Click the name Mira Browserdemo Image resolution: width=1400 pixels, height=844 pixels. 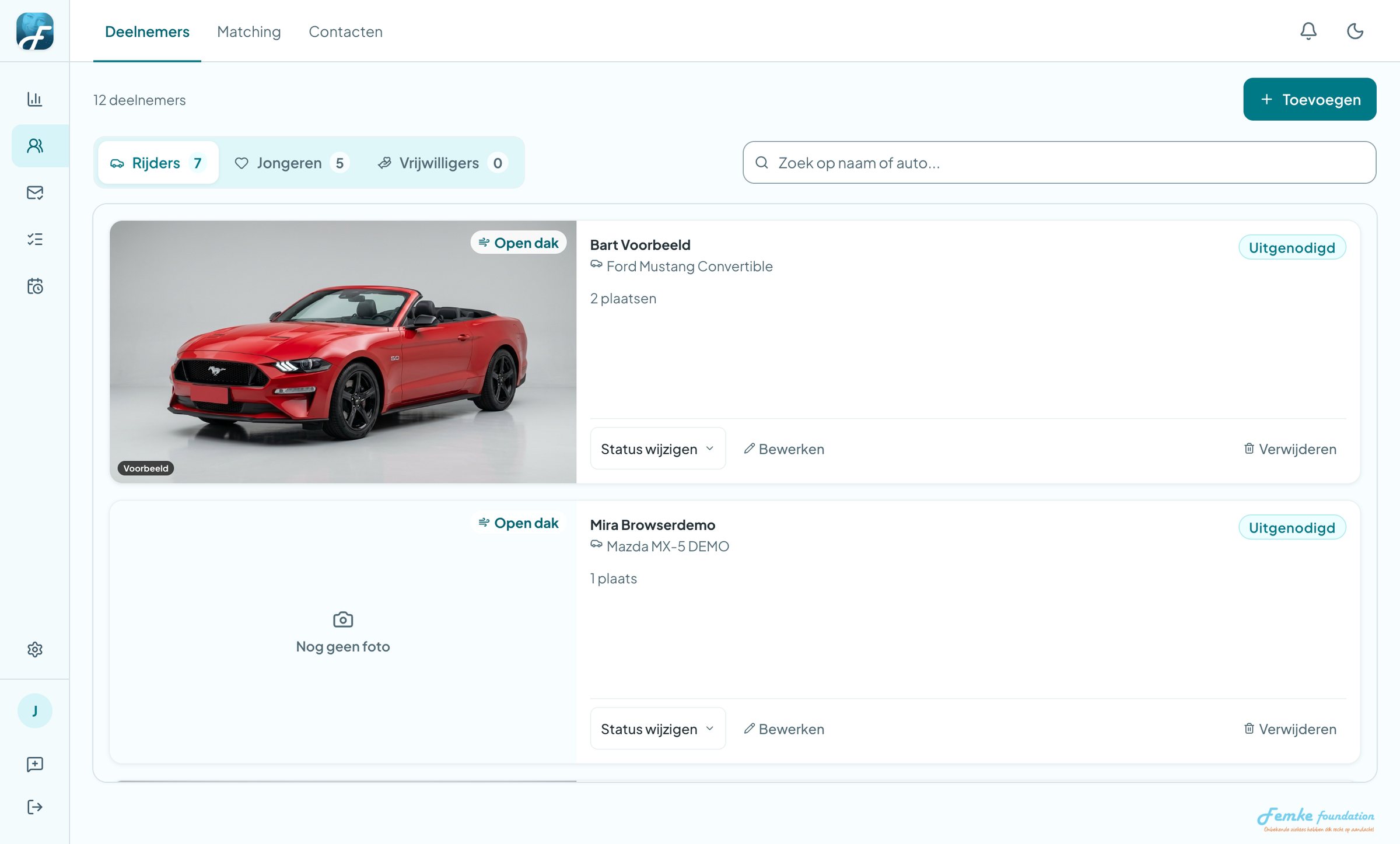[x=652, y=524]
